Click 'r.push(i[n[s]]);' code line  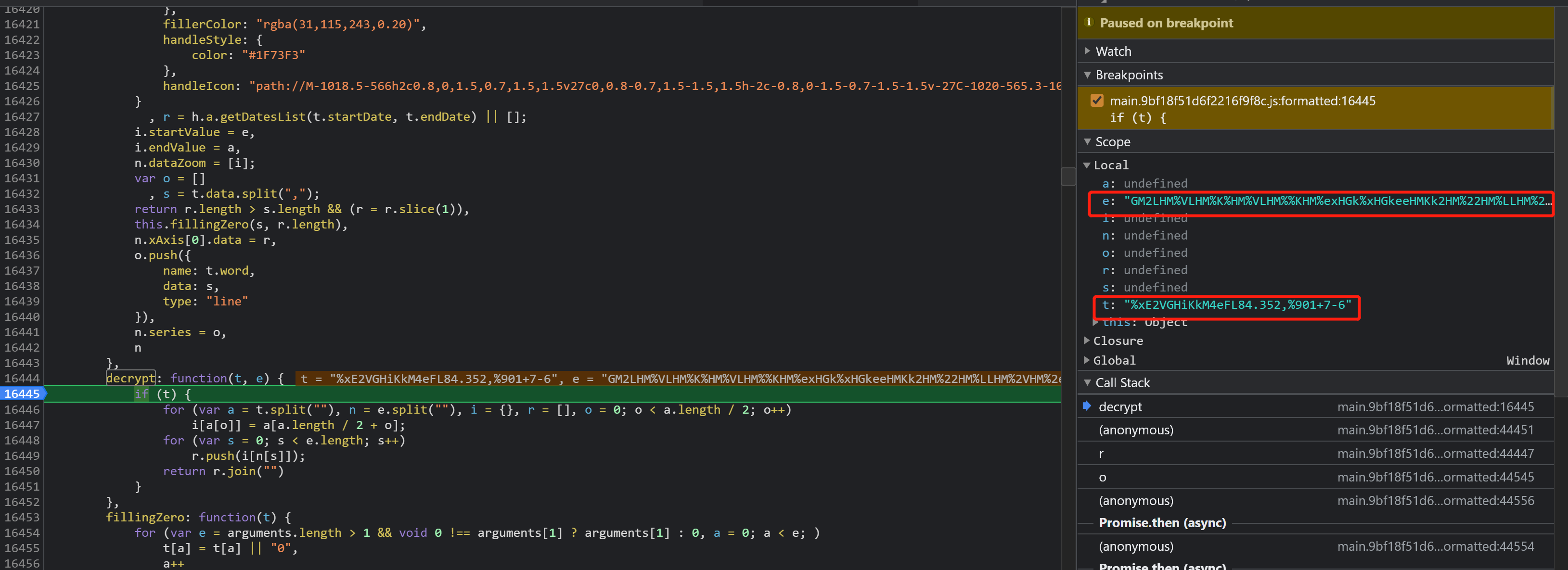(x=248, y=456)
